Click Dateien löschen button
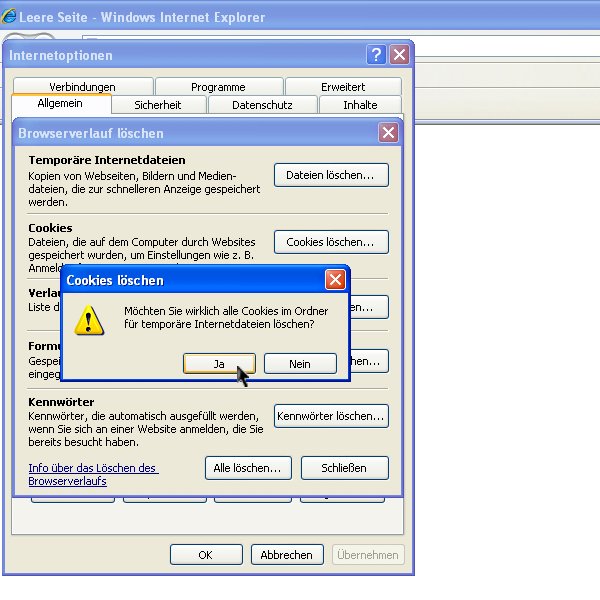 coord(331,175)
